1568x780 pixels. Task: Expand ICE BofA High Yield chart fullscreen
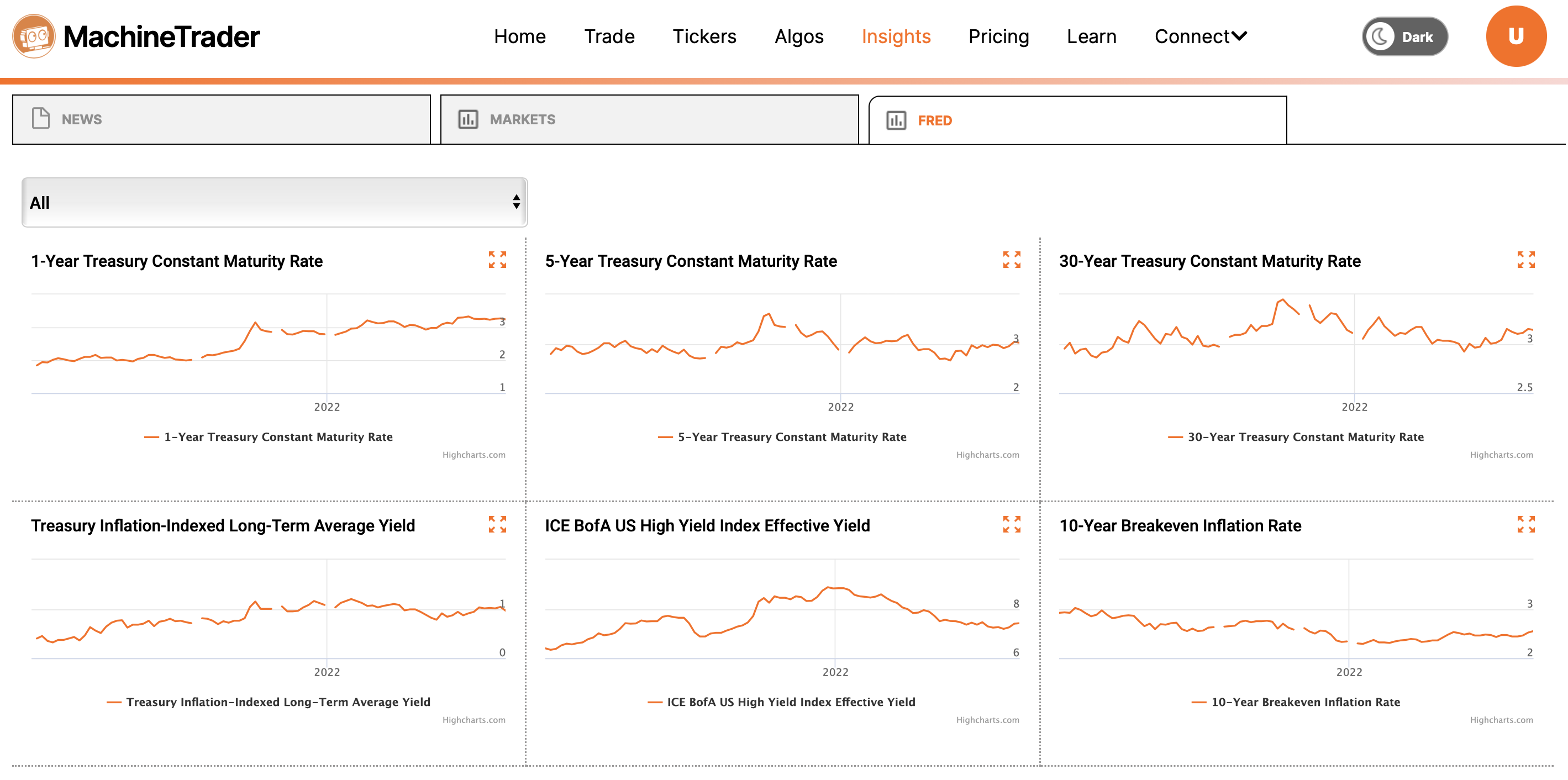pos(1012,524)
